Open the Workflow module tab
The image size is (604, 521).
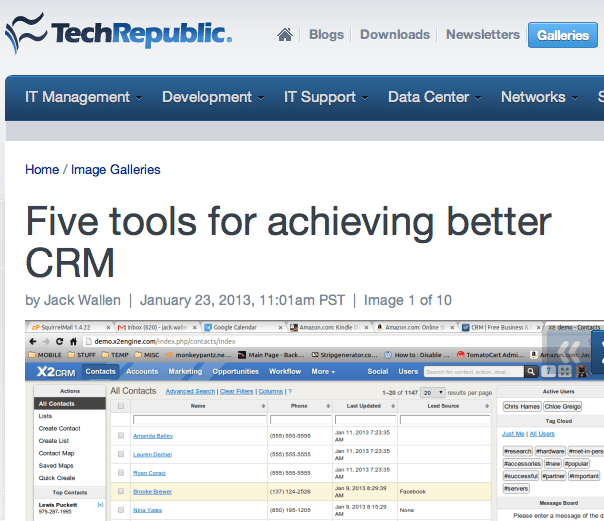[285, 371]
